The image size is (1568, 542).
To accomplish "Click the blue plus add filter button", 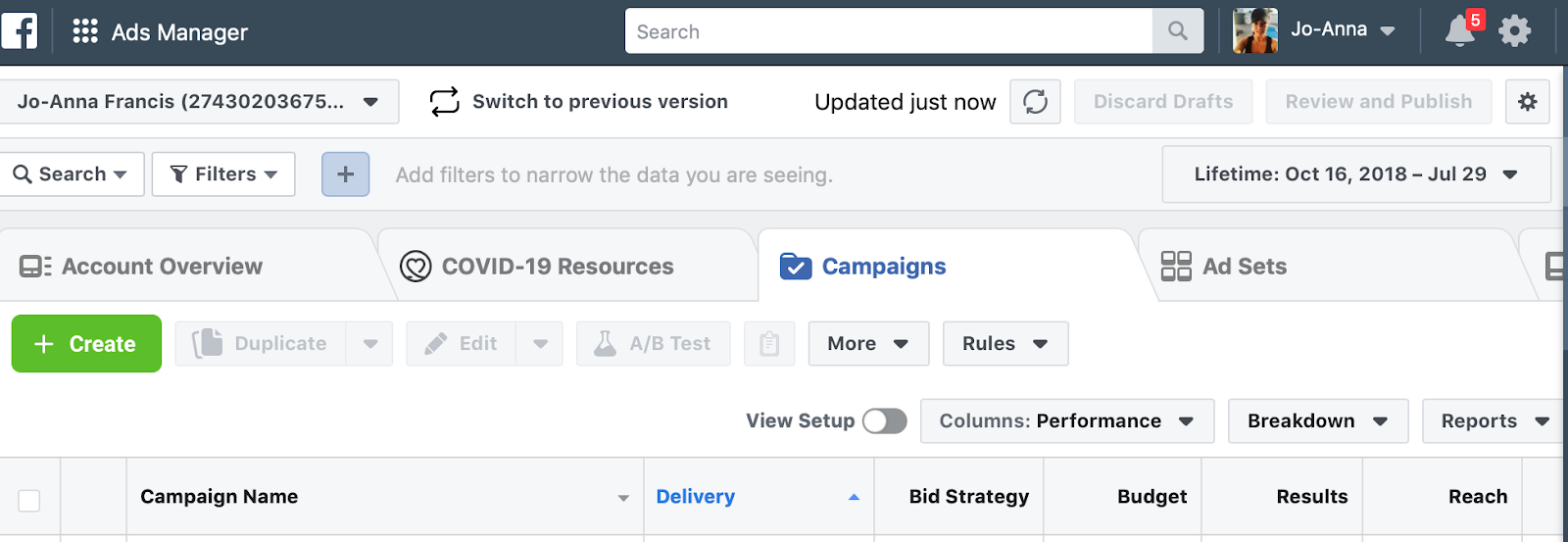I will (x=346, y=174).
